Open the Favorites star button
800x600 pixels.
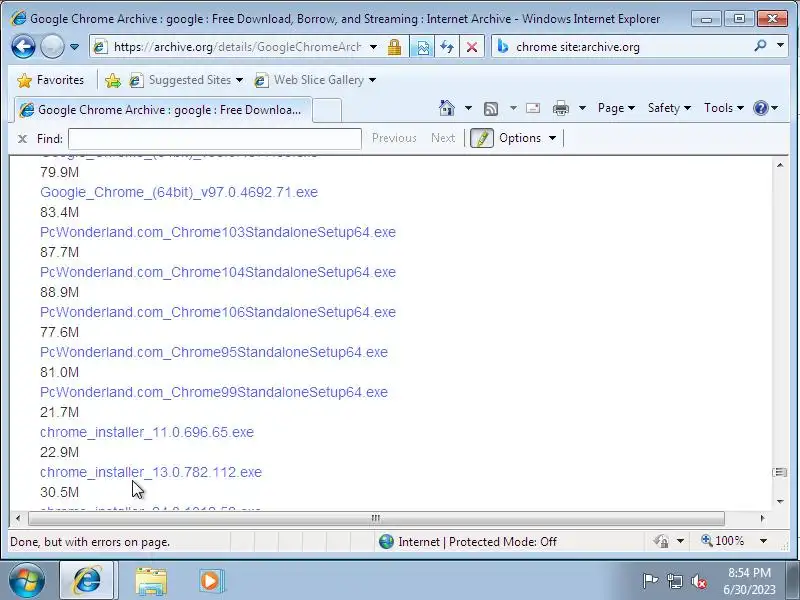coord(50,80)
